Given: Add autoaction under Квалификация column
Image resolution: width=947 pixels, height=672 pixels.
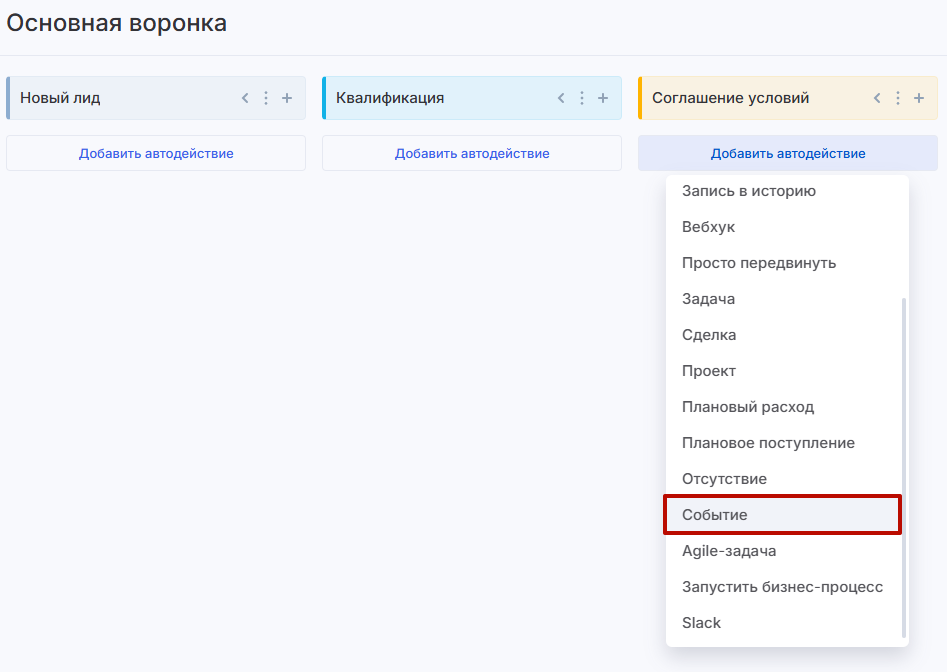Looking at the screenshot, I should click(x=472, y=153).
